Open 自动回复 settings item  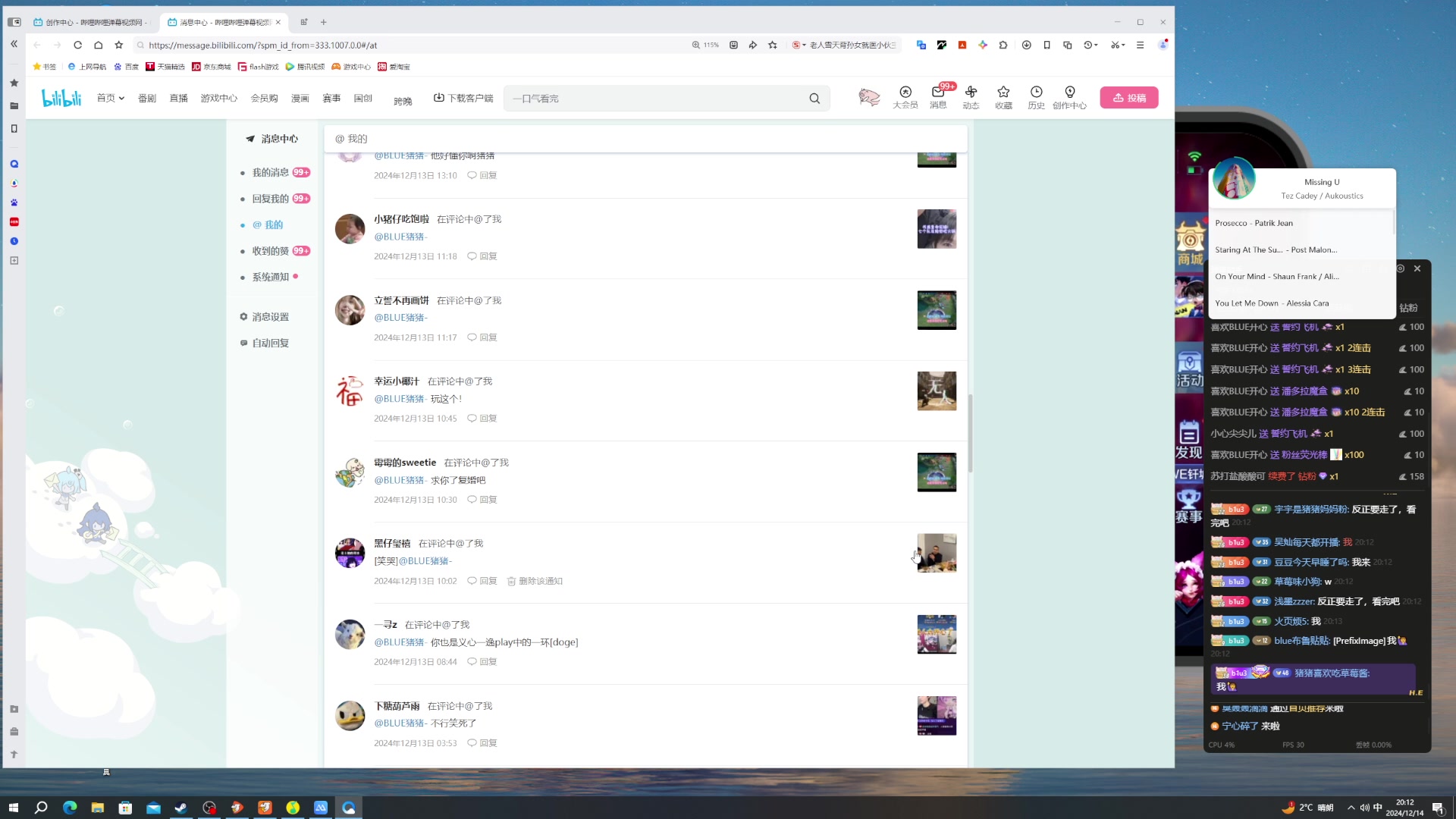coord(264,343)
